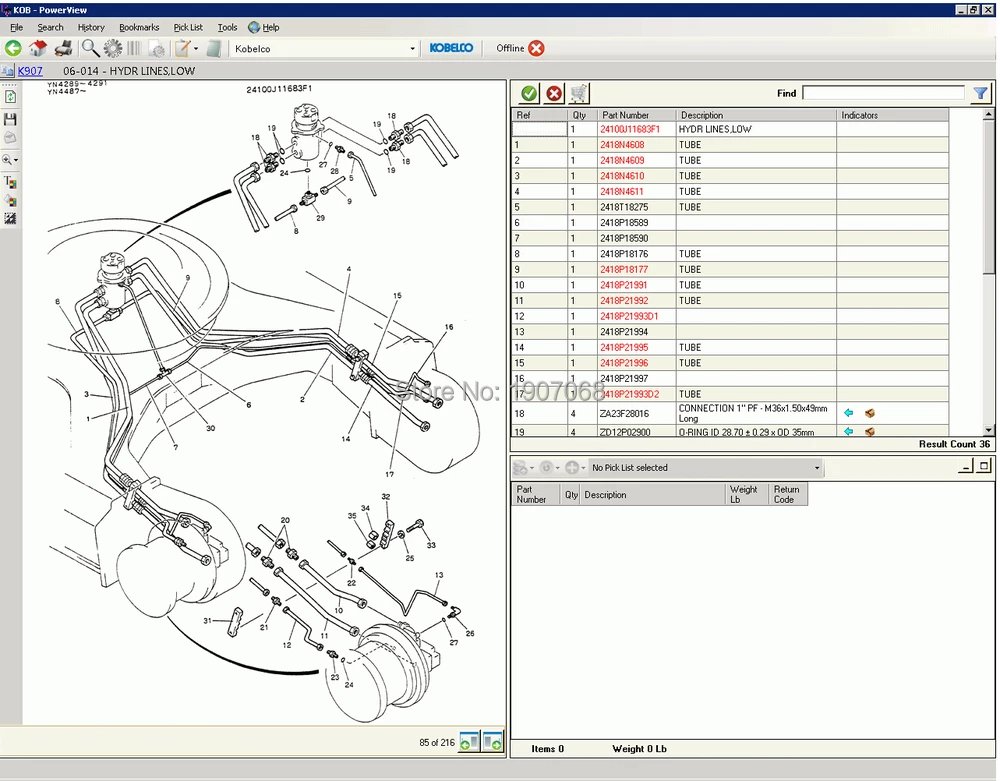Go to Home via house icon
Viewport: 1000px width, 781px height.
[38, 48]
